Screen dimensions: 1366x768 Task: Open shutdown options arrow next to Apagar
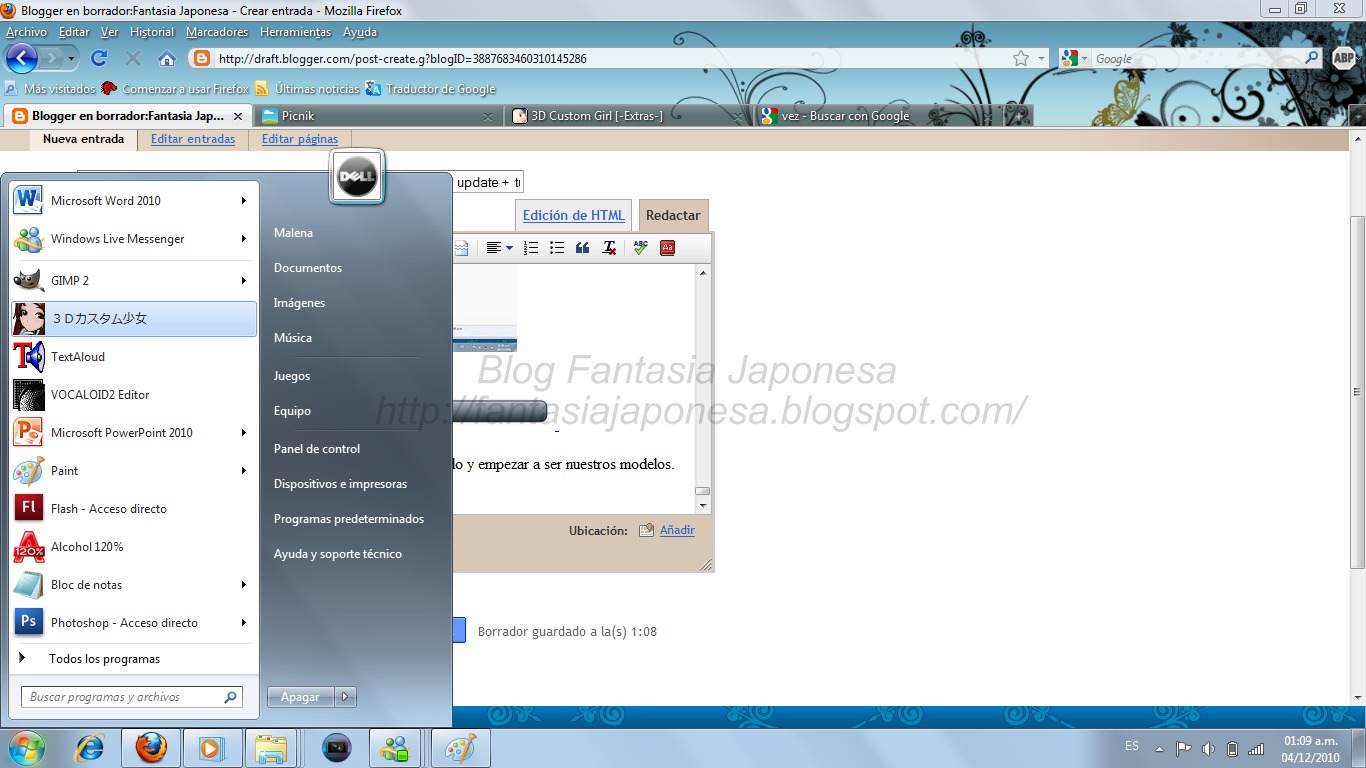pos(345,697)
